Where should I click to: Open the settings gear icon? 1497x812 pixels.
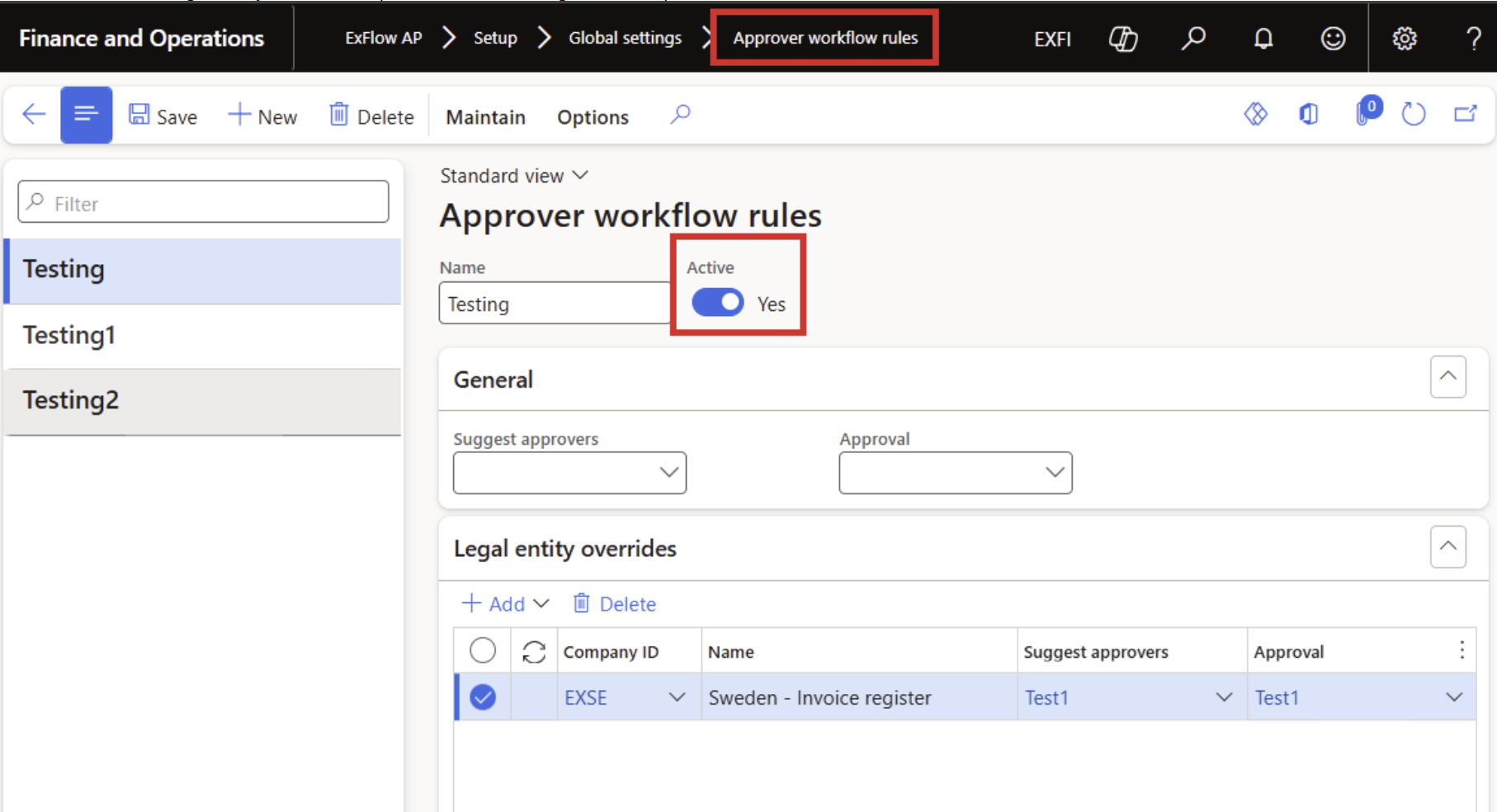point(1405,38)
